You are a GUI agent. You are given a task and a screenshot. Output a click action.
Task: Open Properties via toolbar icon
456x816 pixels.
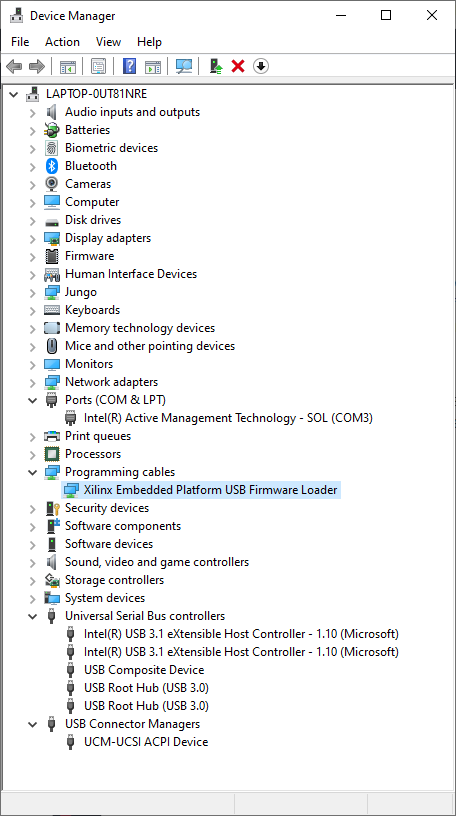98,66
